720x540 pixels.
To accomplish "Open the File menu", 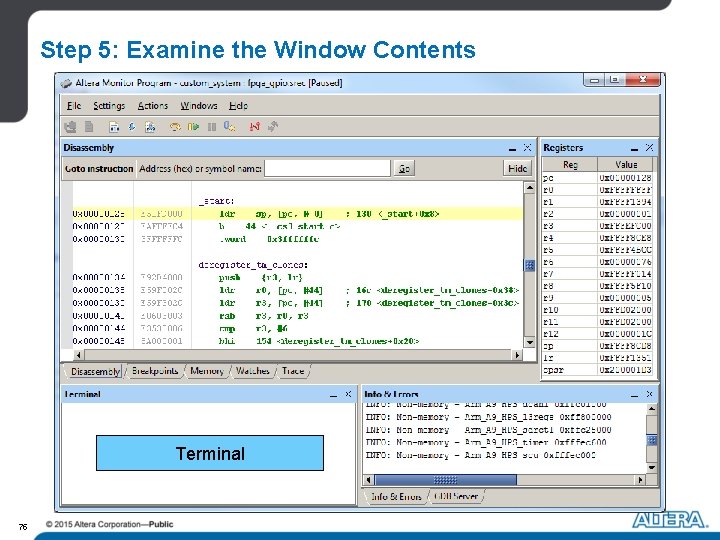I will [x=73, y=106].
